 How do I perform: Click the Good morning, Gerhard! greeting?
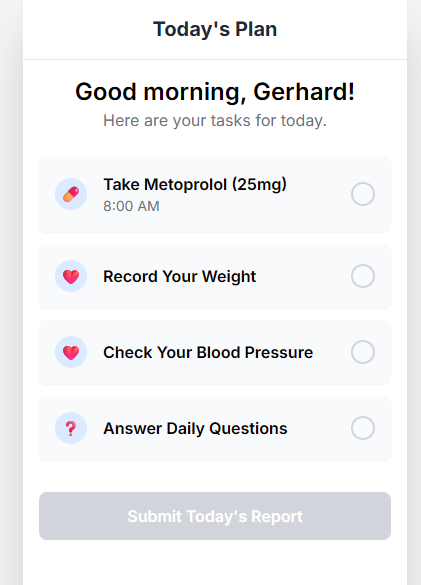click(215, 92)
